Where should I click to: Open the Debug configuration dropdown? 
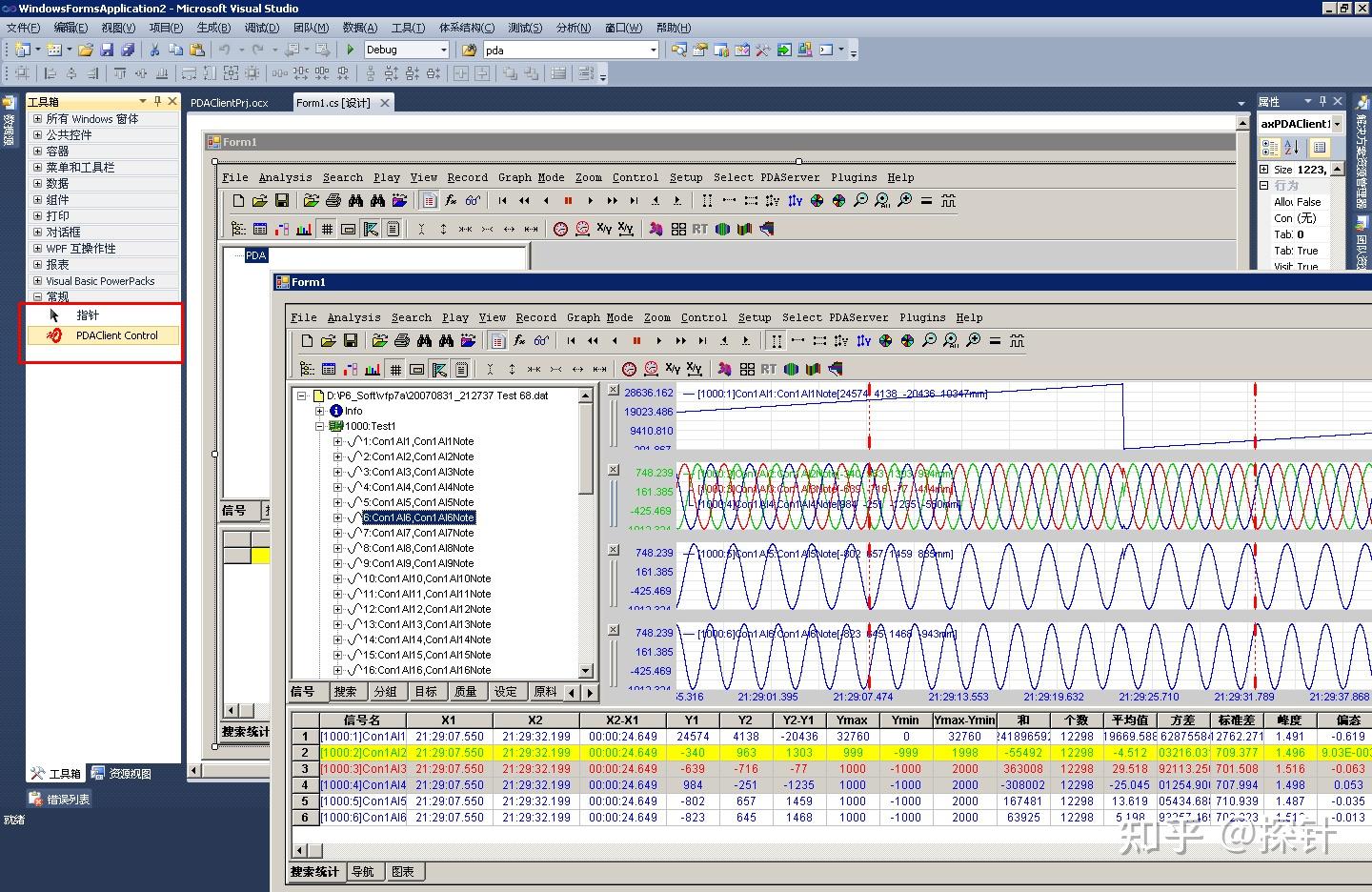pos(443,50)
